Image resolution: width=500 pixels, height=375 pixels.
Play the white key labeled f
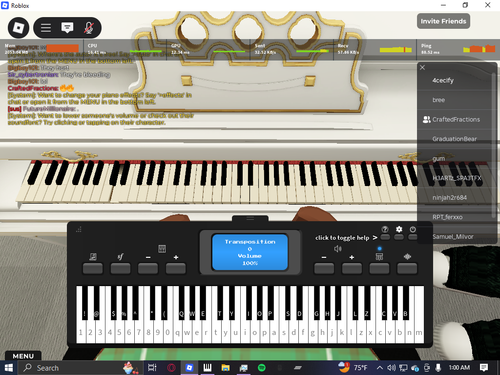(303, 332)
